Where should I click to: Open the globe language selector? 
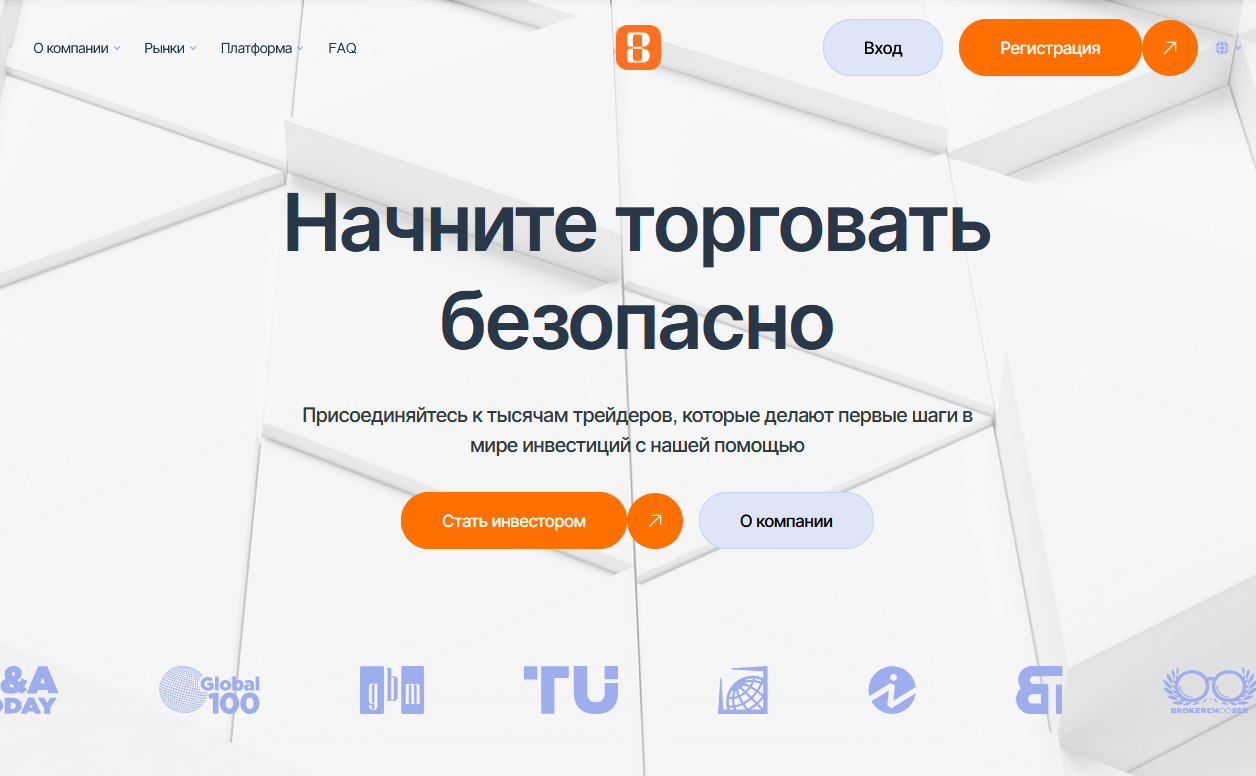[1227, 48]
